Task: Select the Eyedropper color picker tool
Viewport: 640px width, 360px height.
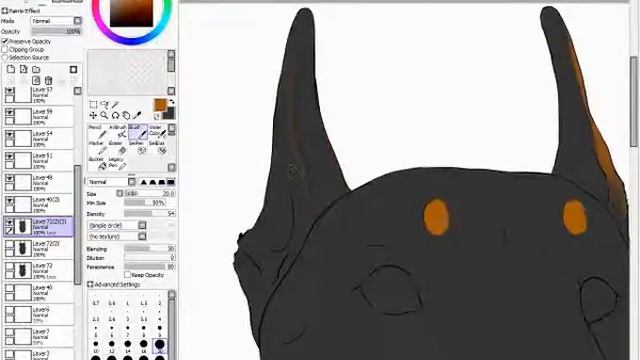Action: (137, 116)
